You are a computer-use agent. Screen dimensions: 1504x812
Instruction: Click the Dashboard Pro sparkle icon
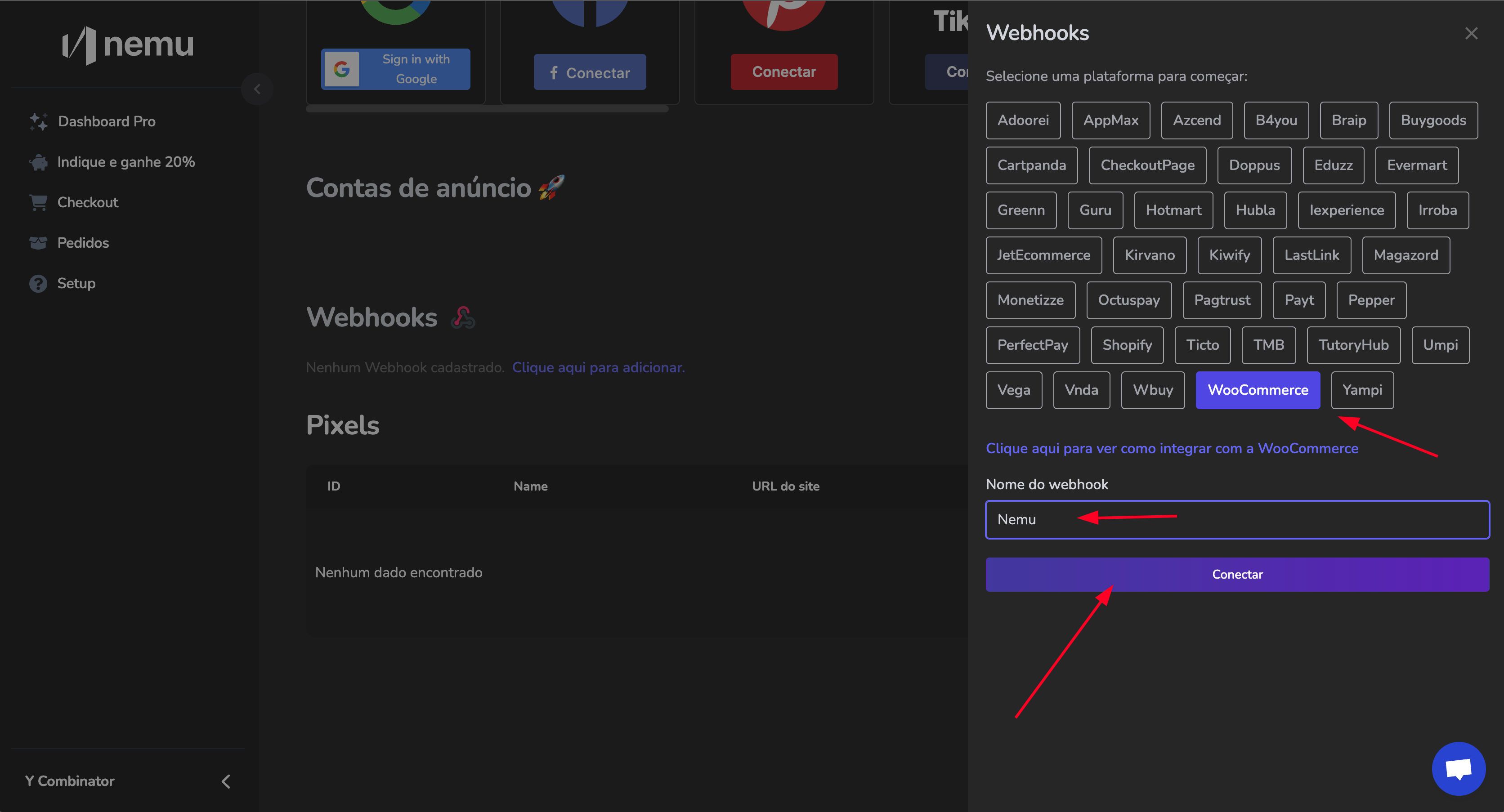39,121
